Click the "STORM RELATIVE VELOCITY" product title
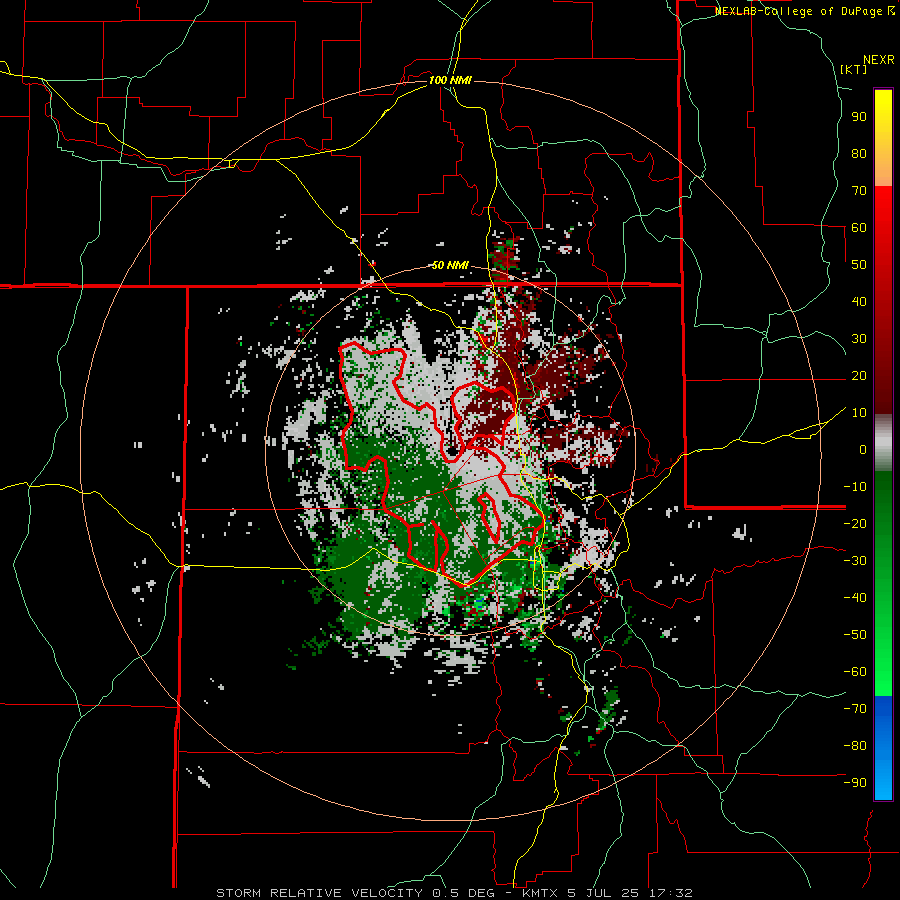 [320, 893]
